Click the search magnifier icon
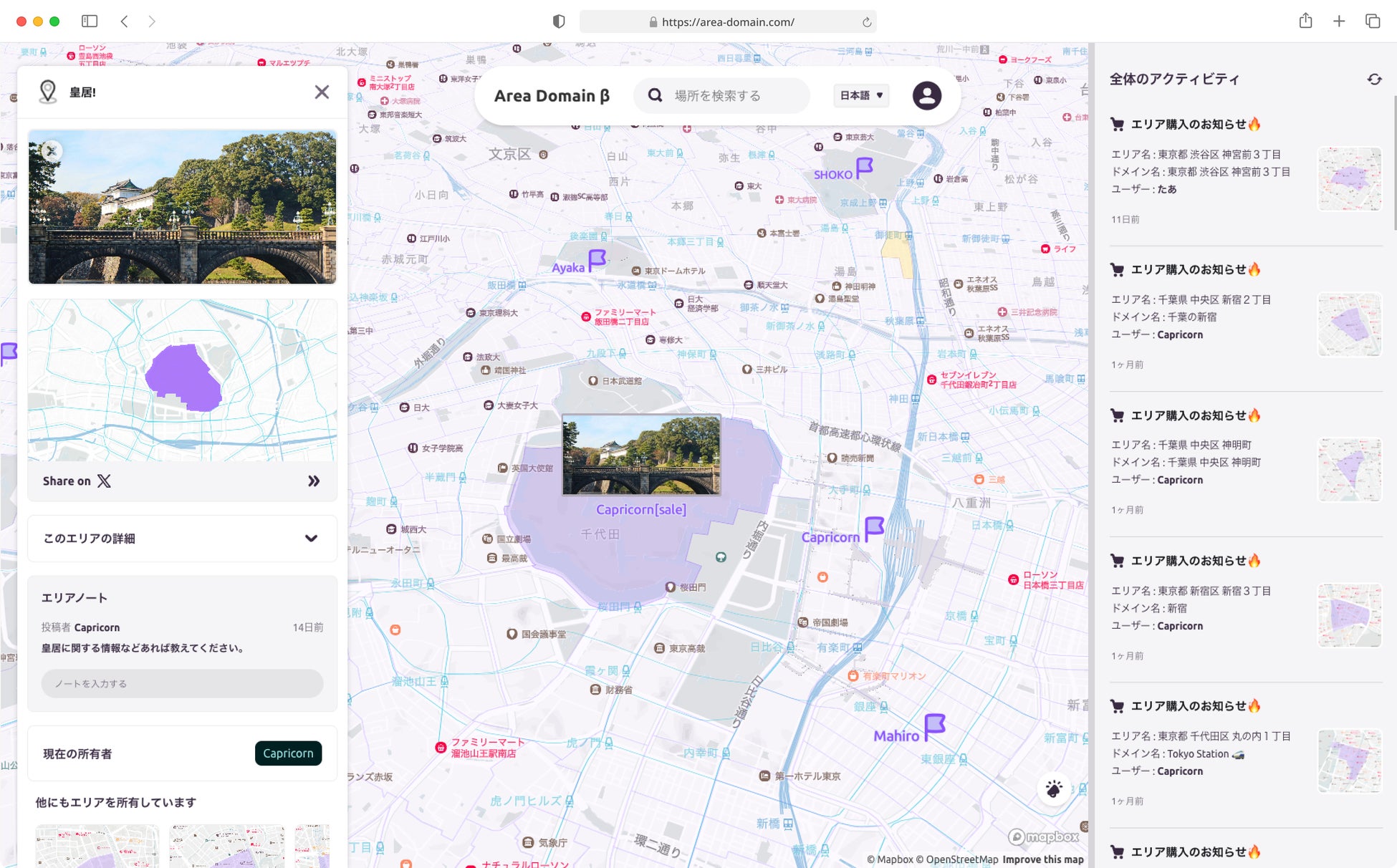 pos(655,95)
